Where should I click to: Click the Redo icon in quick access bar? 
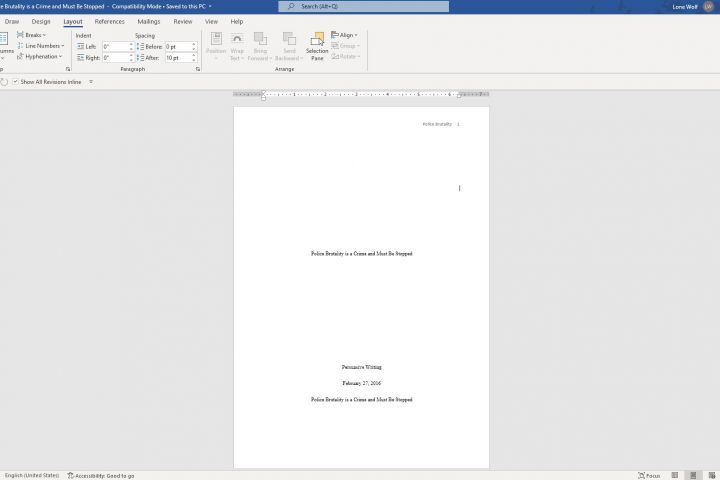[x=4, y=82]
